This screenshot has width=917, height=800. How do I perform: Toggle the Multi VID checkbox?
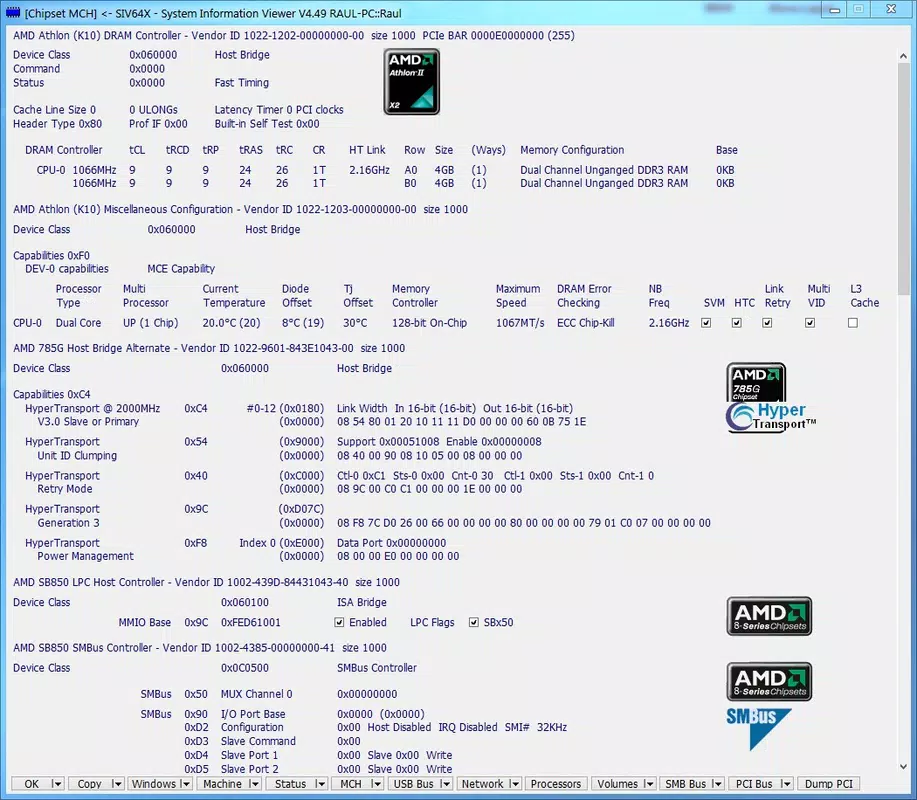809,323
